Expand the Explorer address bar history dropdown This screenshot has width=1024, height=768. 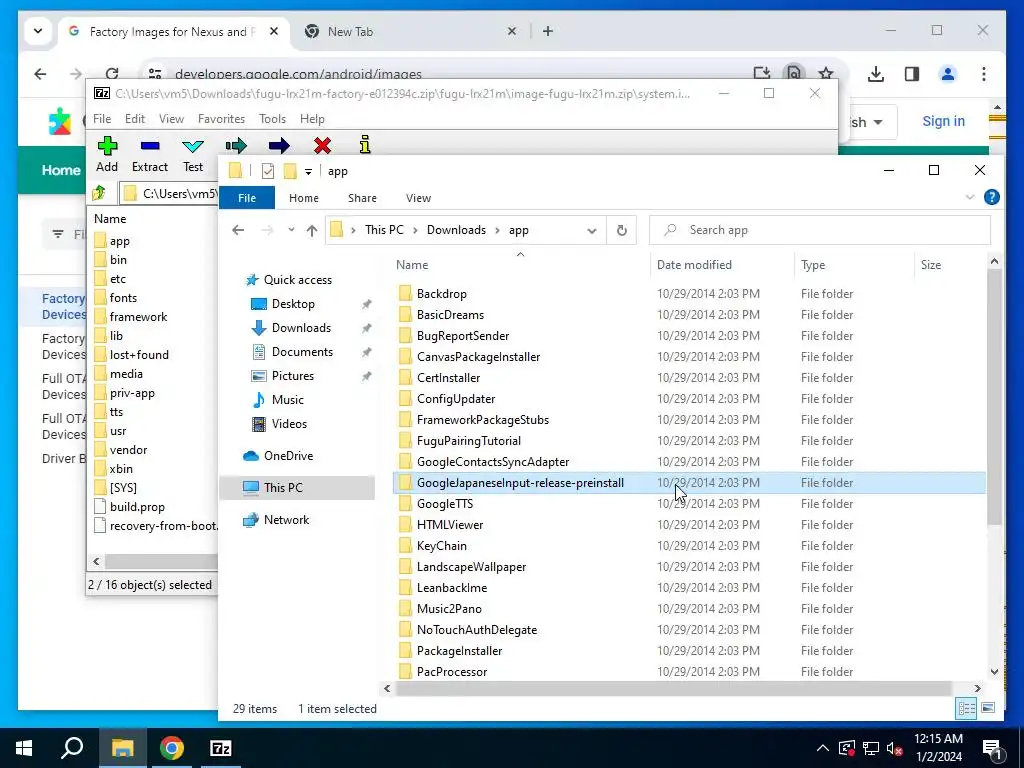point(592,231)
